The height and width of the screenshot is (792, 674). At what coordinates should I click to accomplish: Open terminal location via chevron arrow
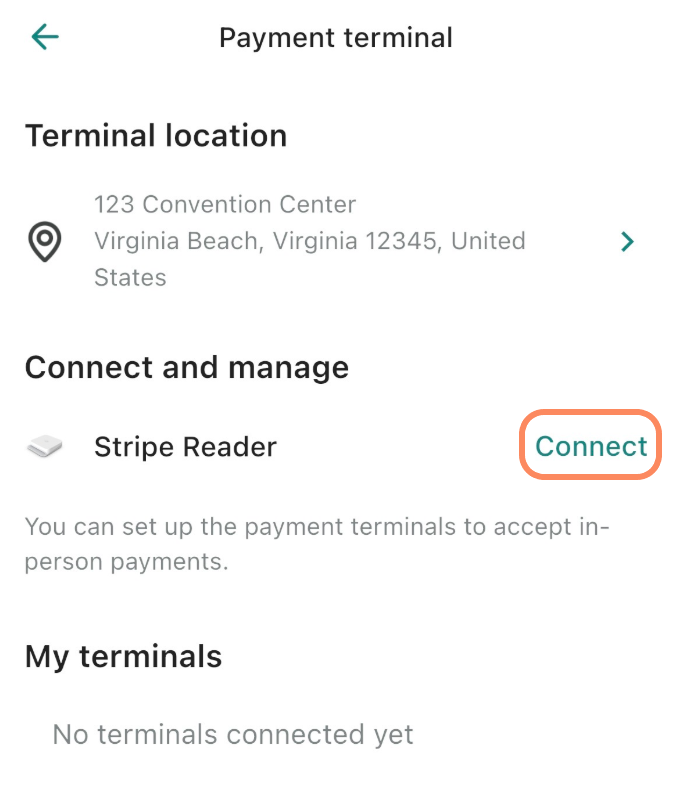627,241
